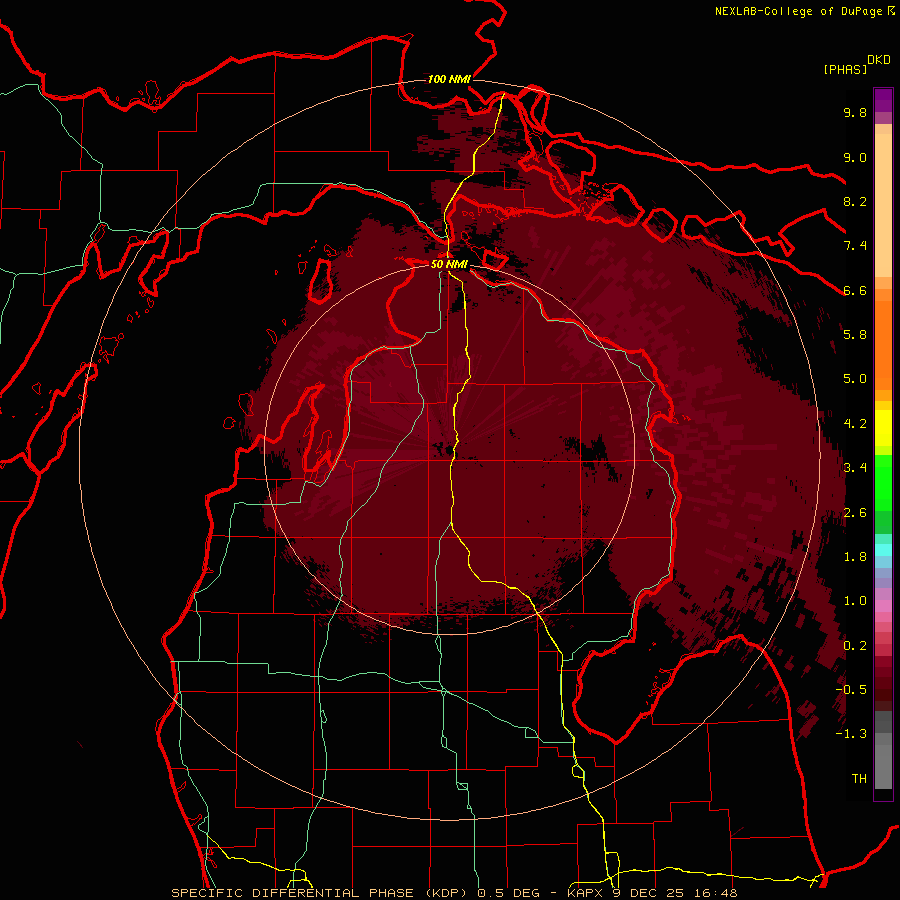
Task: Click the 6.6 legend value
Action: pos(855,290)
